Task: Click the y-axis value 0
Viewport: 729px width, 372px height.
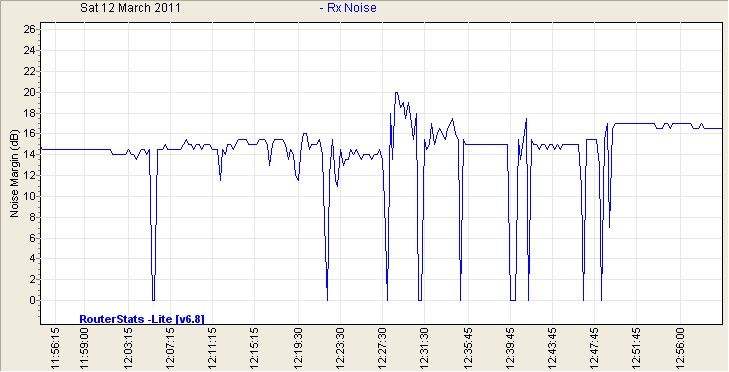Action: tap(32, 300)
